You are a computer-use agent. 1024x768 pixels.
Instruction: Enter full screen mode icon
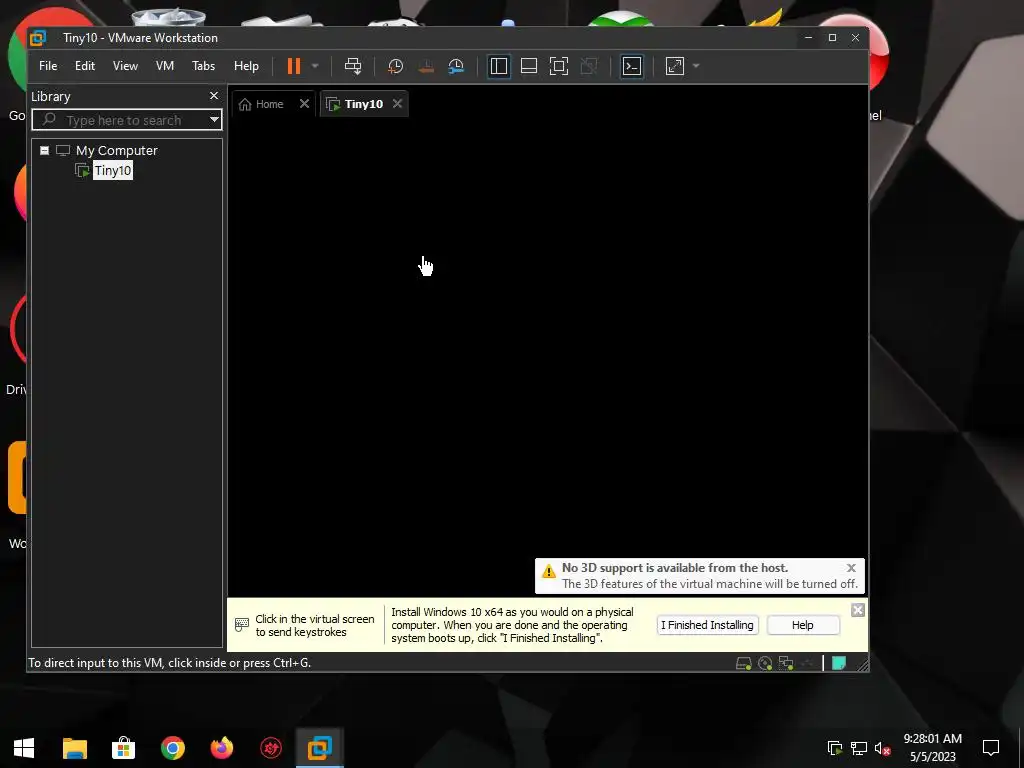coord(559,66)
